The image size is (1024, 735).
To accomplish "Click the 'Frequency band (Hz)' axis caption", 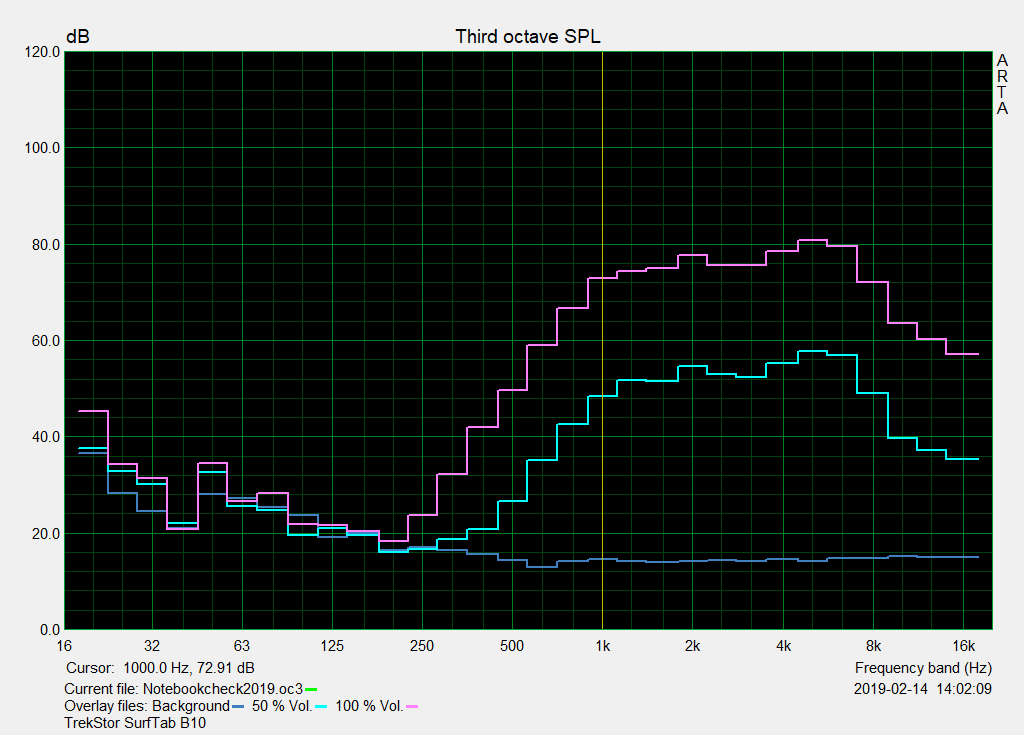I will (x=923, y=668).
